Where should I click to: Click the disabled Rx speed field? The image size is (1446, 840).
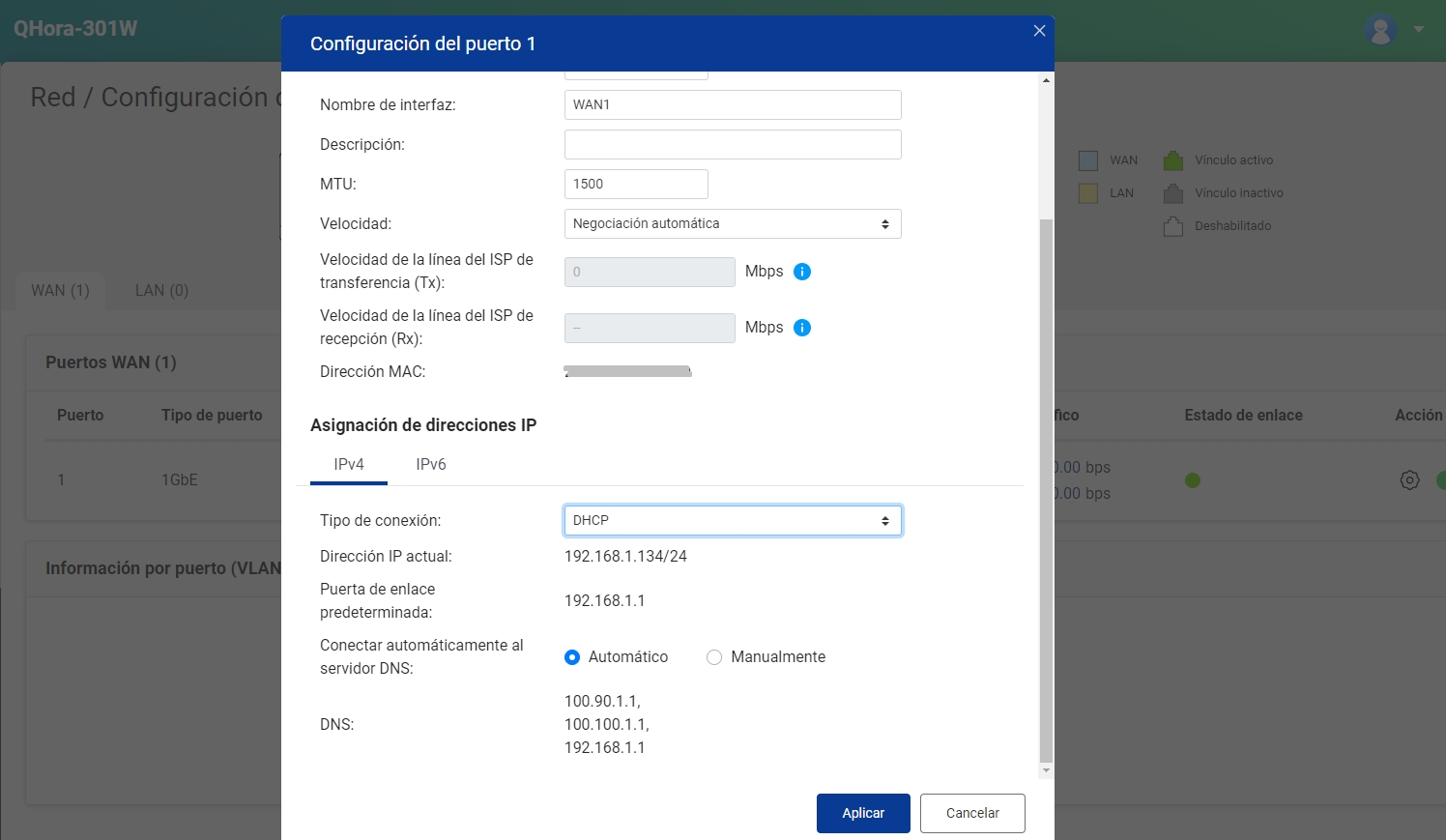650,329
